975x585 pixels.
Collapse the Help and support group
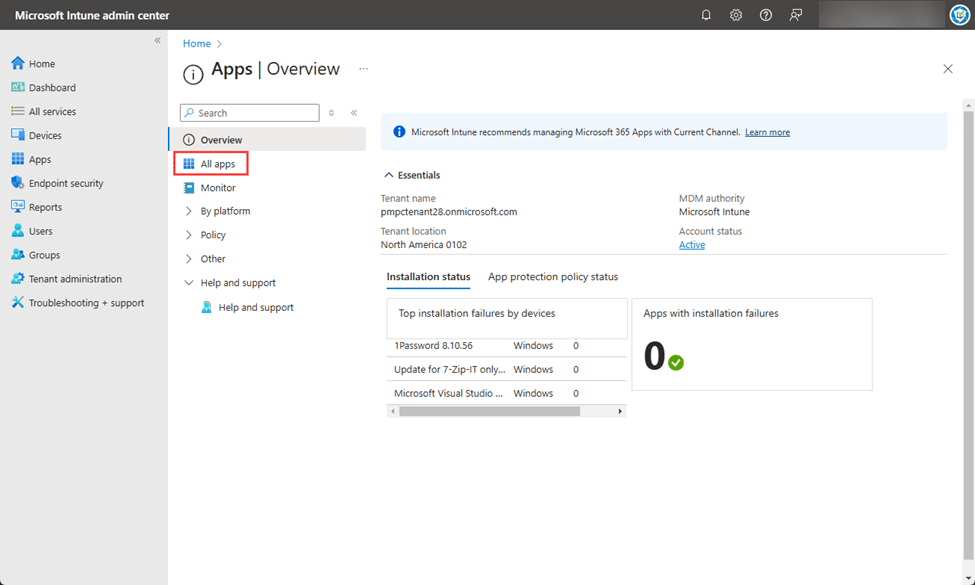189,283
